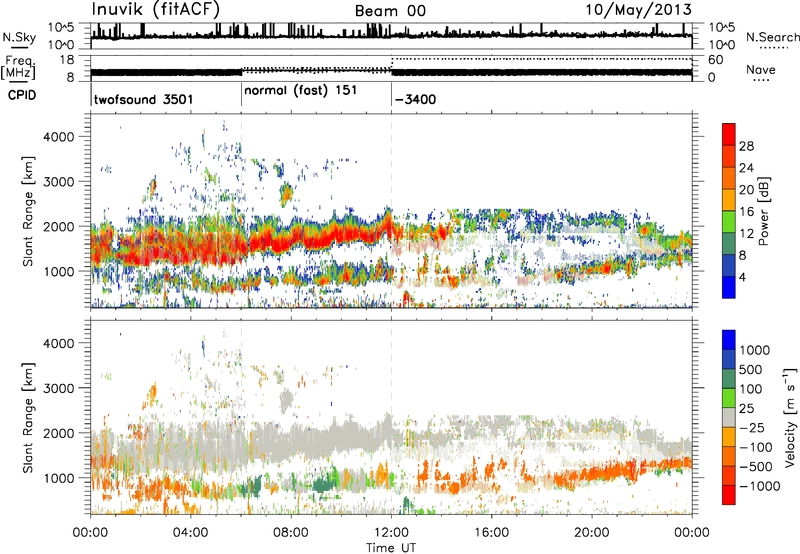This screenshot has height=554, width=800.
Task: Click the 'Time UT' axis title
Action: click(391, 548)
